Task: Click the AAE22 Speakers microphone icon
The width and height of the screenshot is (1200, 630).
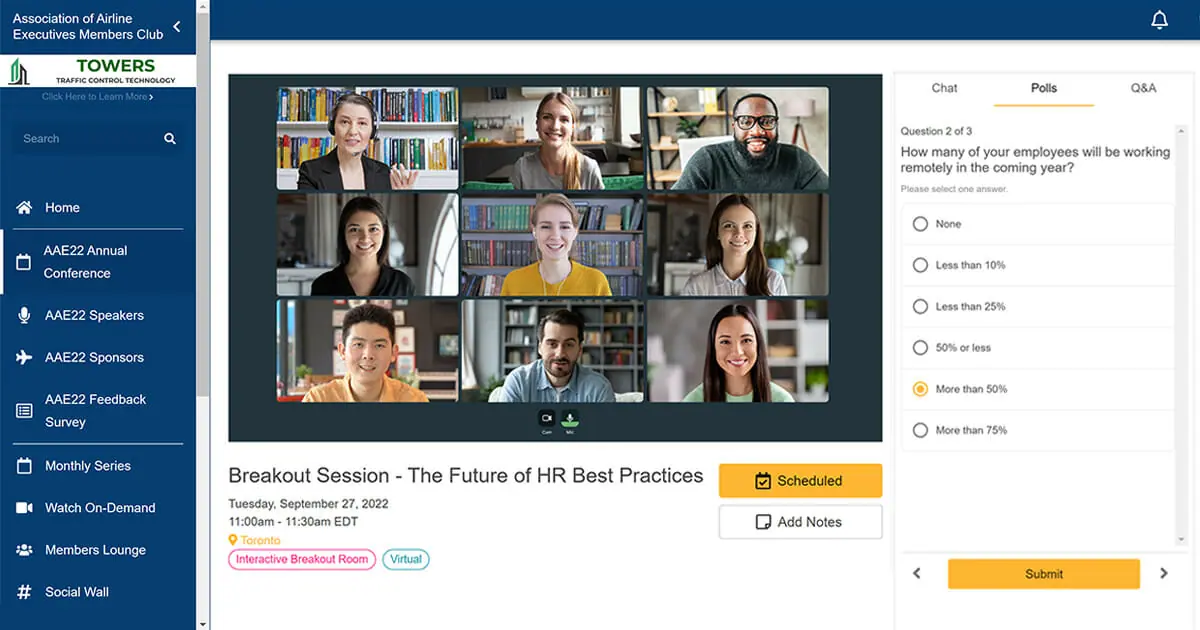Action: click(x=25, y=315)
